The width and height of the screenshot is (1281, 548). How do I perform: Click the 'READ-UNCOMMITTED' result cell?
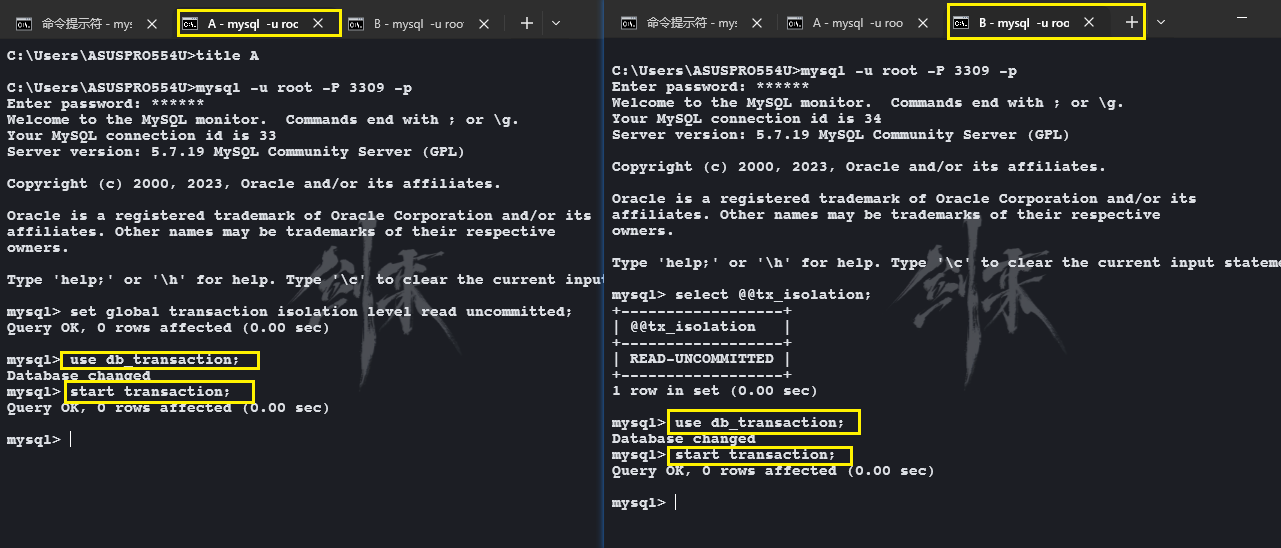point(701,358)
